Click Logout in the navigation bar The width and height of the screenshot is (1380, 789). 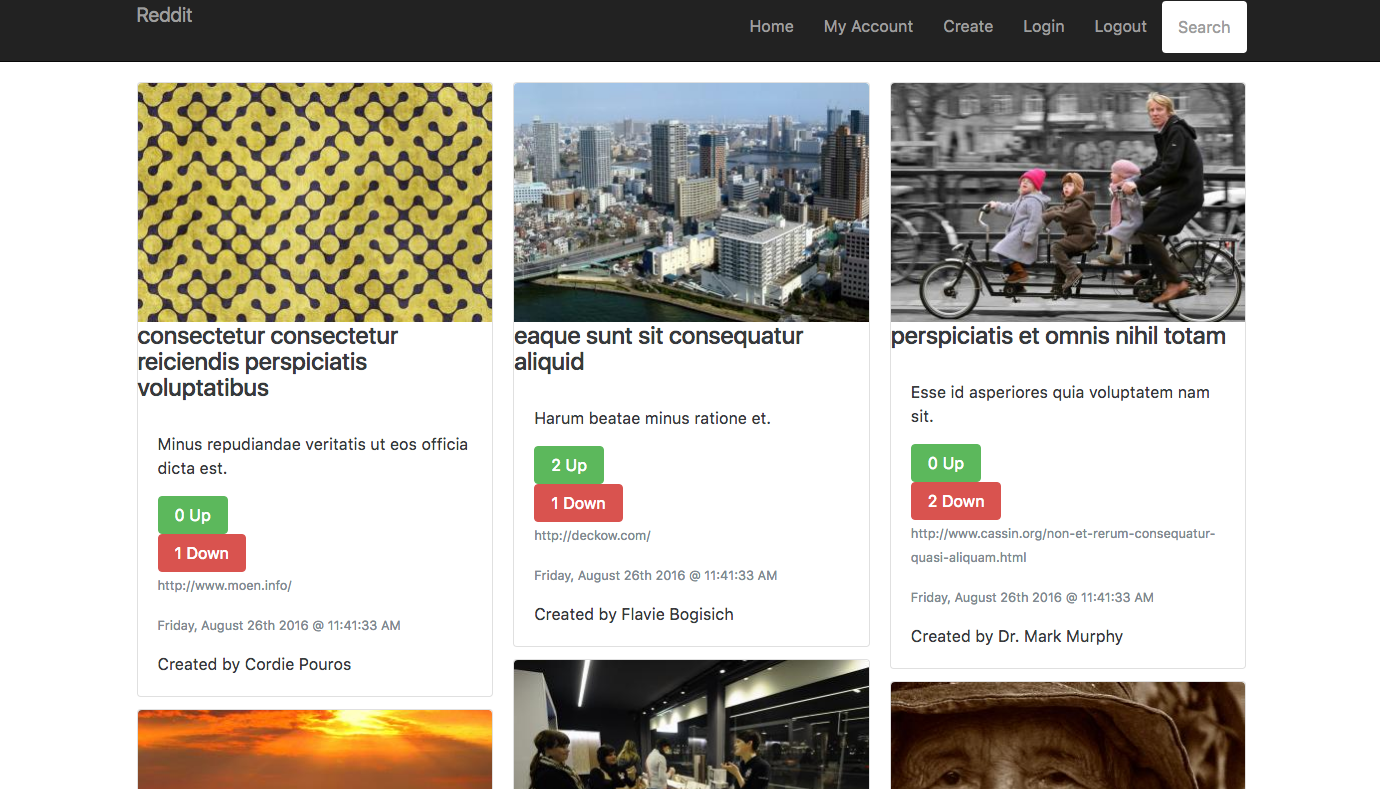[x=1120, y=27]
